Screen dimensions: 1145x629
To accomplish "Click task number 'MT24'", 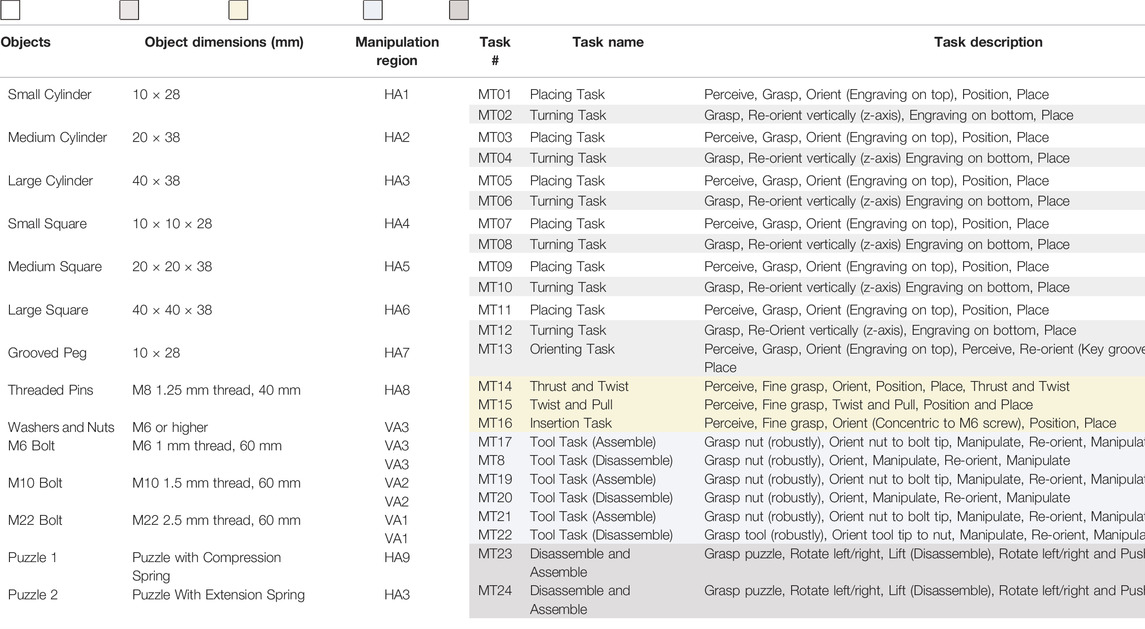I will 495,590.
